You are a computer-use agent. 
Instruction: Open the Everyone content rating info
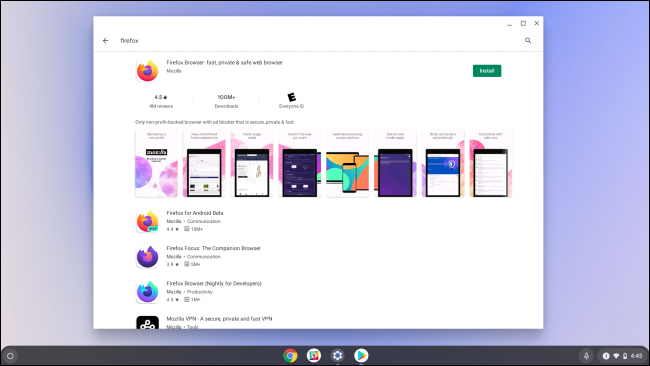[291, 101]
